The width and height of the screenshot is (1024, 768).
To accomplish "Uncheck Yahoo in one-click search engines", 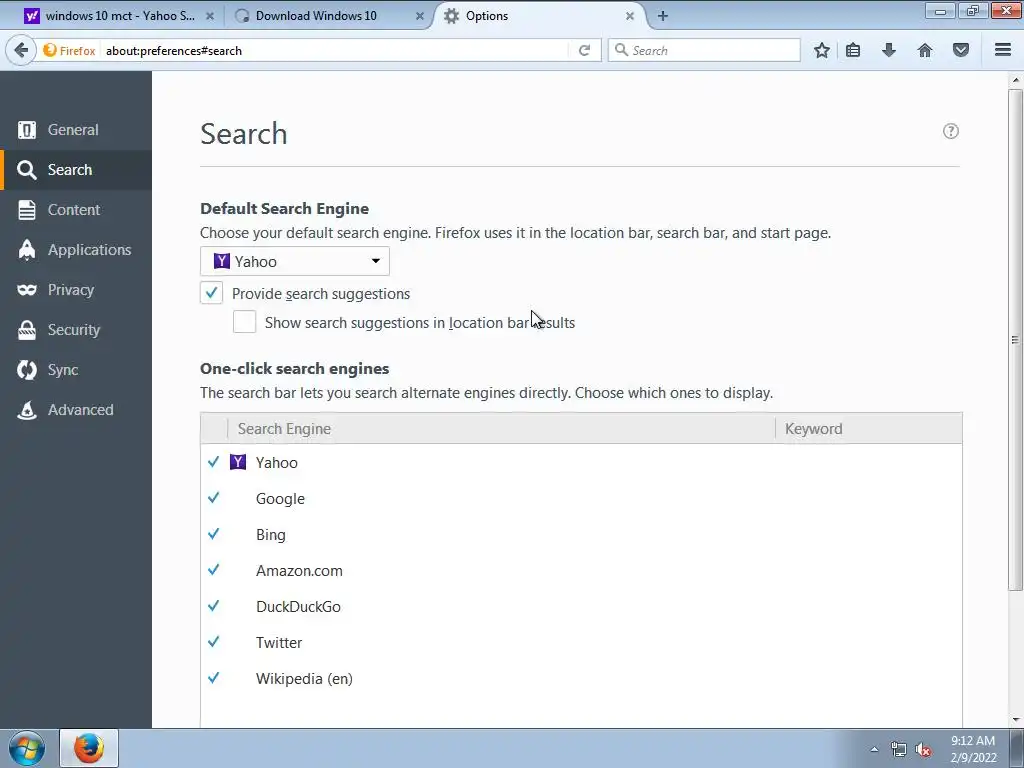I will point(214,462).
